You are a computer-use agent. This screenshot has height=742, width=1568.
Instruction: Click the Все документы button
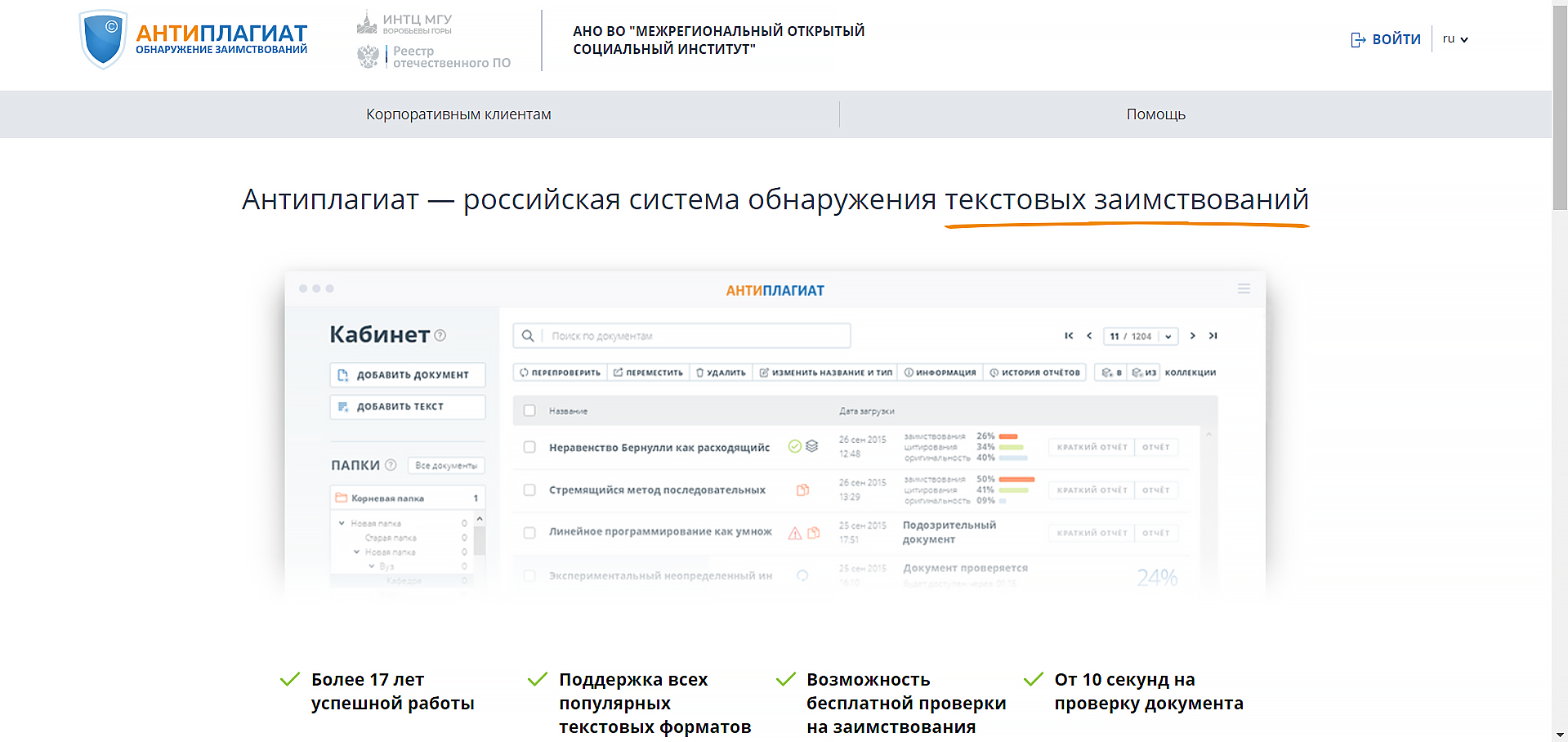point(445,465)
